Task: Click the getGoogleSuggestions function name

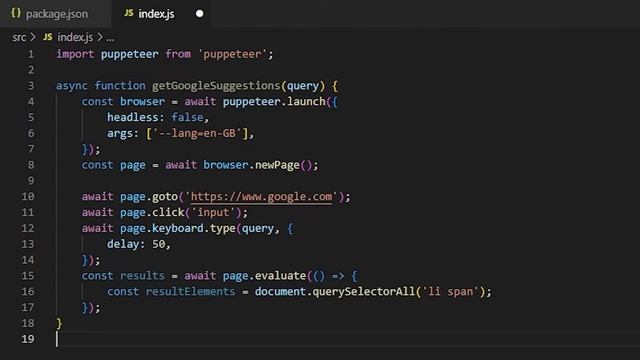Action: [x=216, y=86]
